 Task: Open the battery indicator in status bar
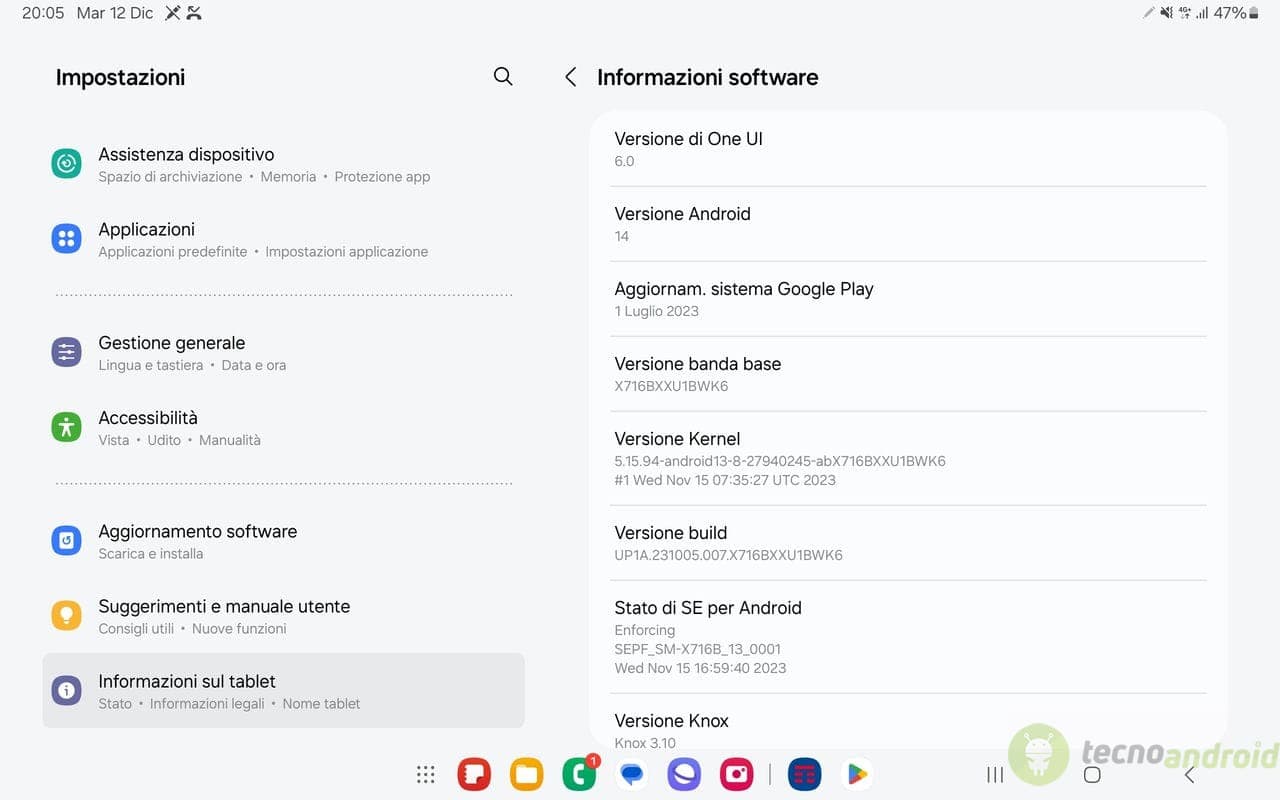pyautogui.click(x=1254, y=13)
